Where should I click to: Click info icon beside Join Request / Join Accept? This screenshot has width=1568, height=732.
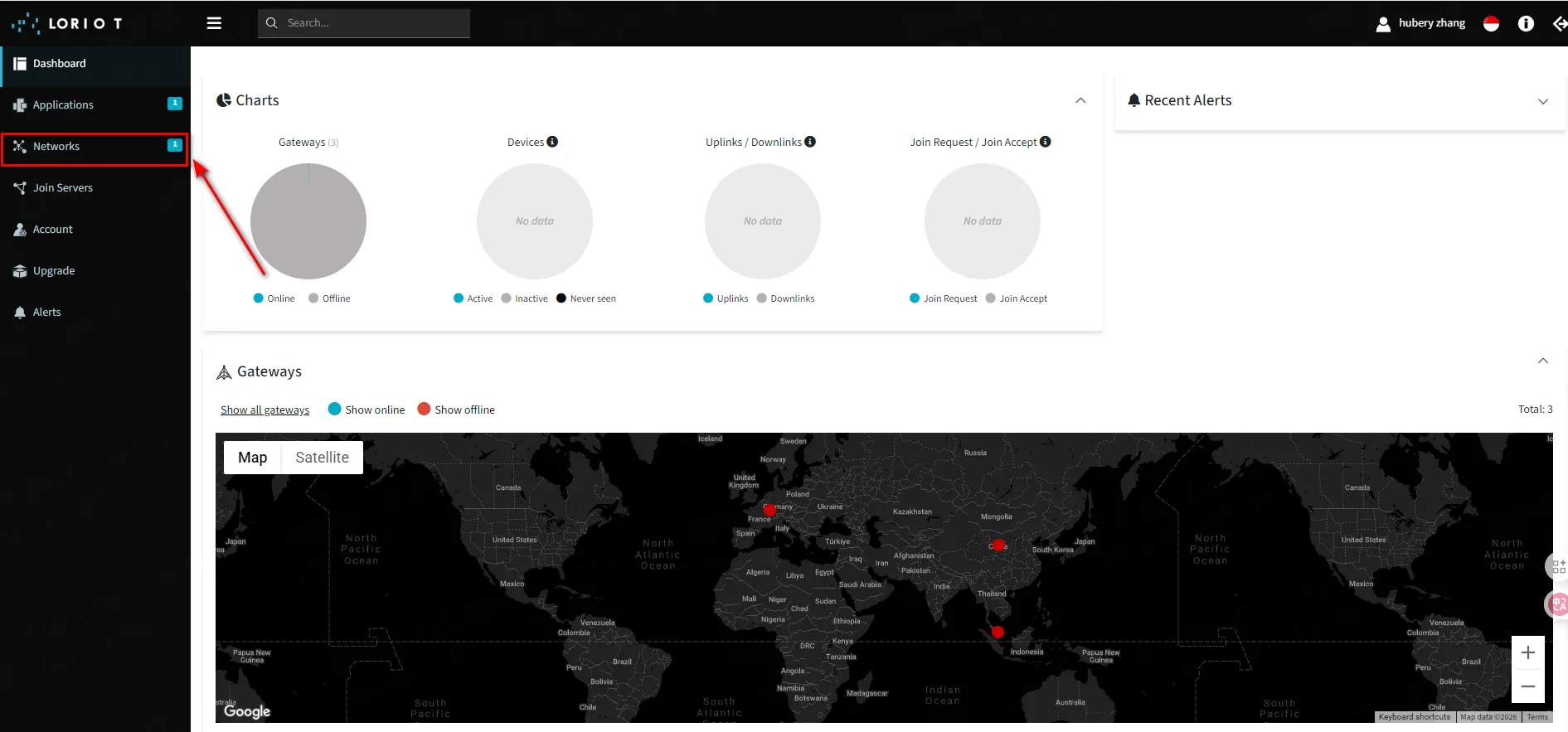[x=1045, y=142]
